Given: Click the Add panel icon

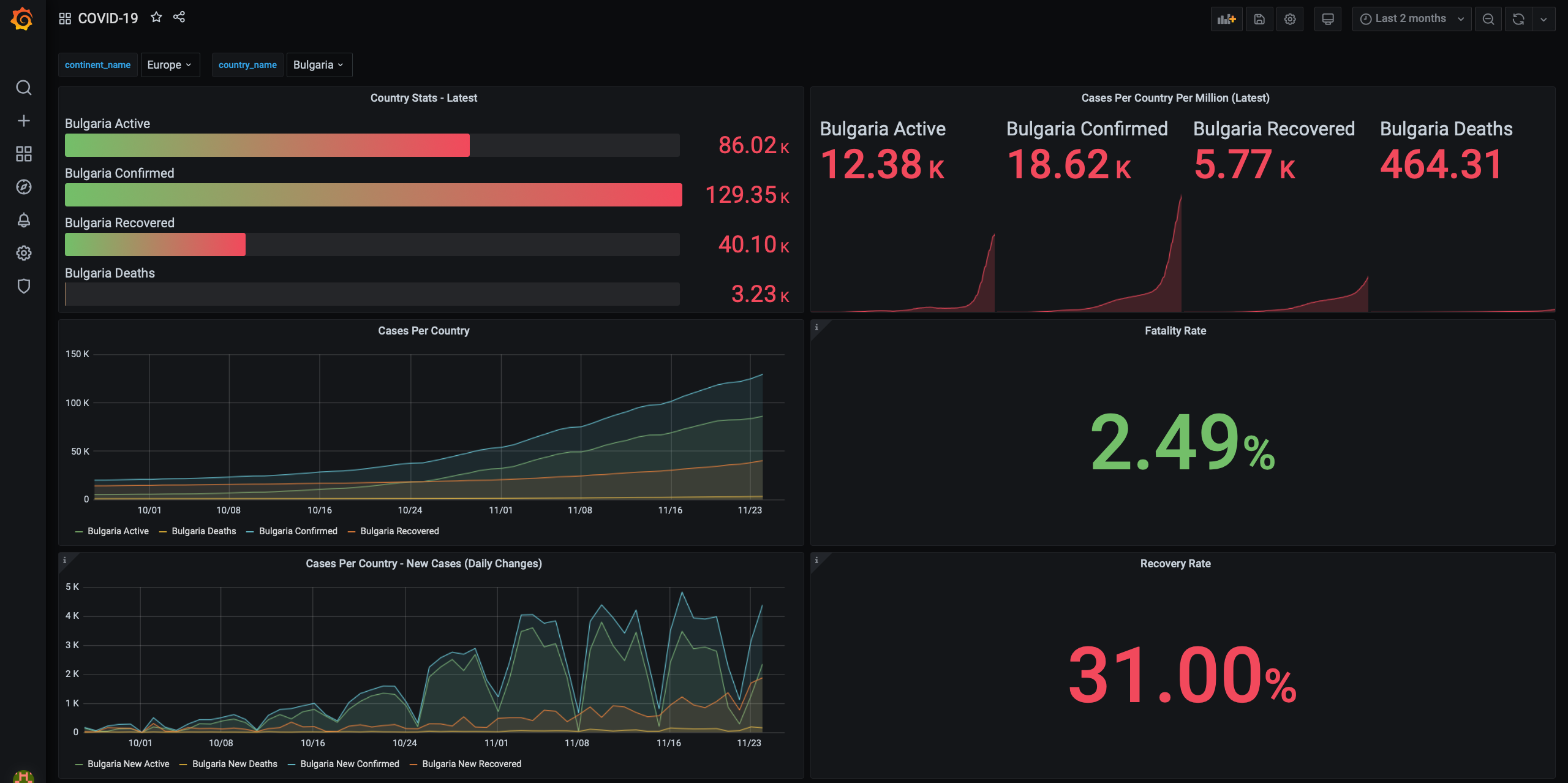Looking at the screenshot, I should click(x=1226, y=19).
